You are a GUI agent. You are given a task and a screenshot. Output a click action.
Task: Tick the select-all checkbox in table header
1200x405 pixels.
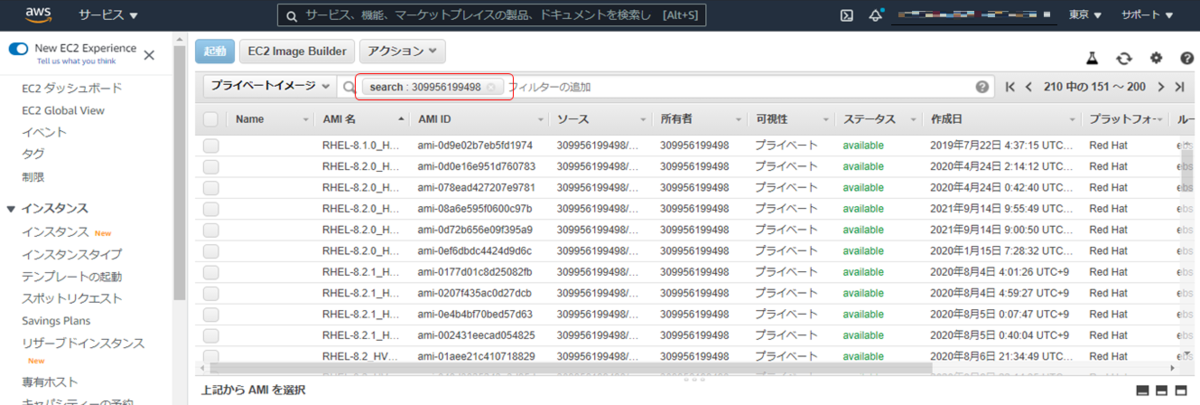[x=210, y=119]
